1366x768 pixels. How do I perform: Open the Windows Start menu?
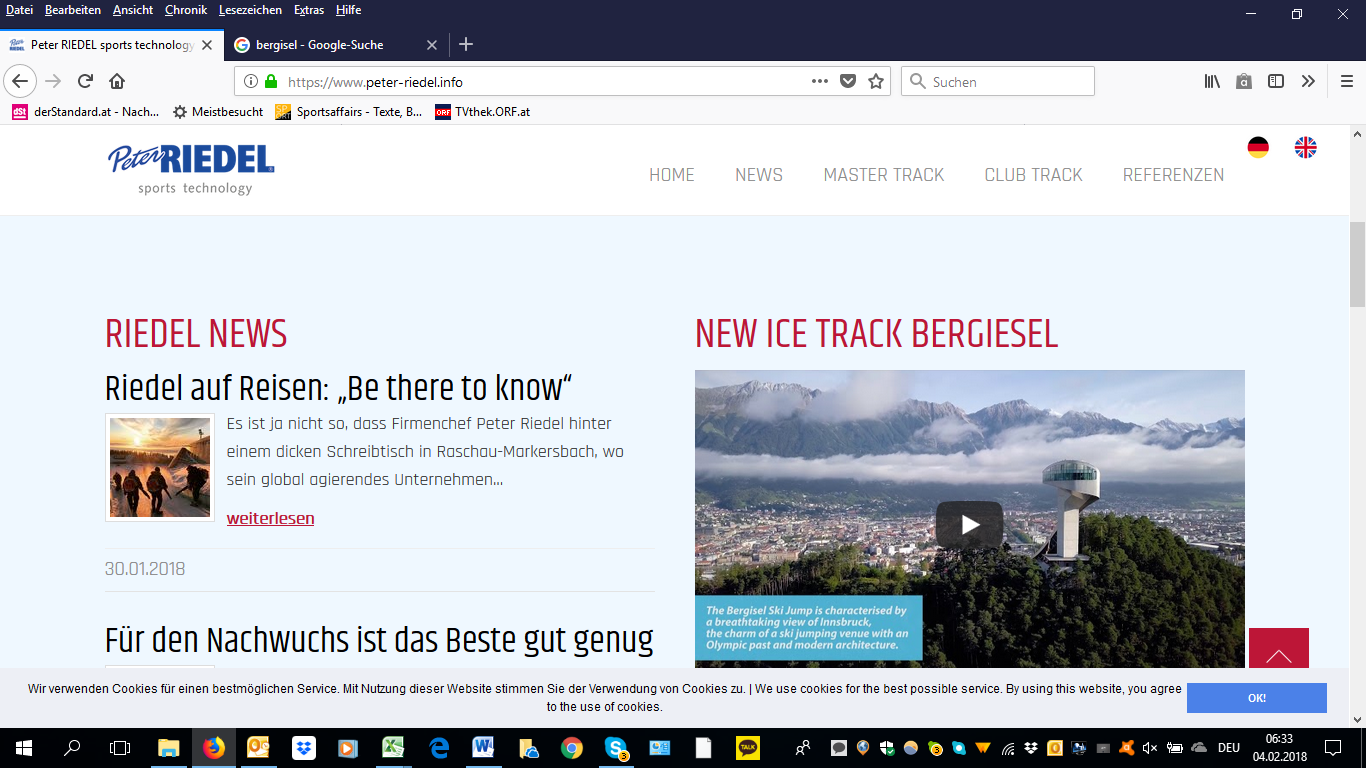[x=23, y=747]
